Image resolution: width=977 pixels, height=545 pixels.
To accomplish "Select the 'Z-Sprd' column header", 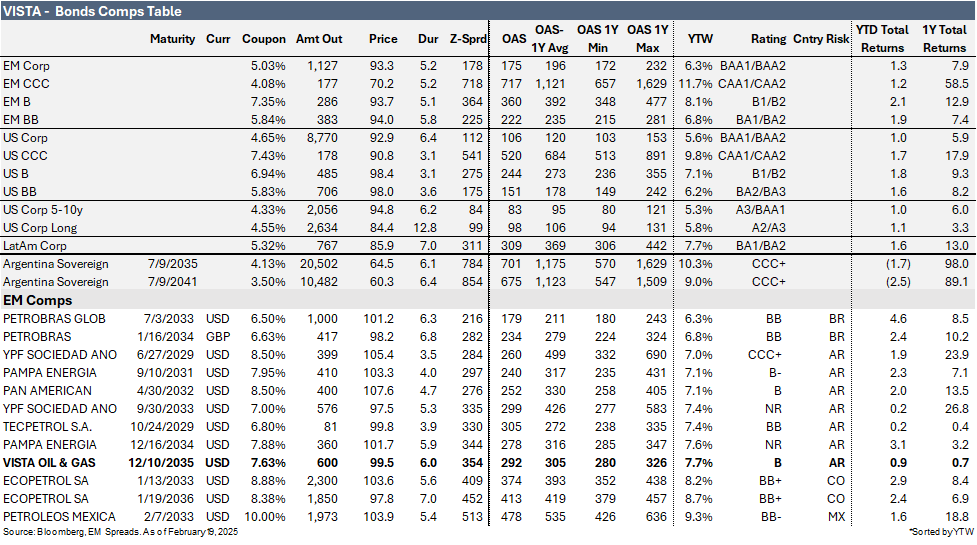I will point(468,39).
